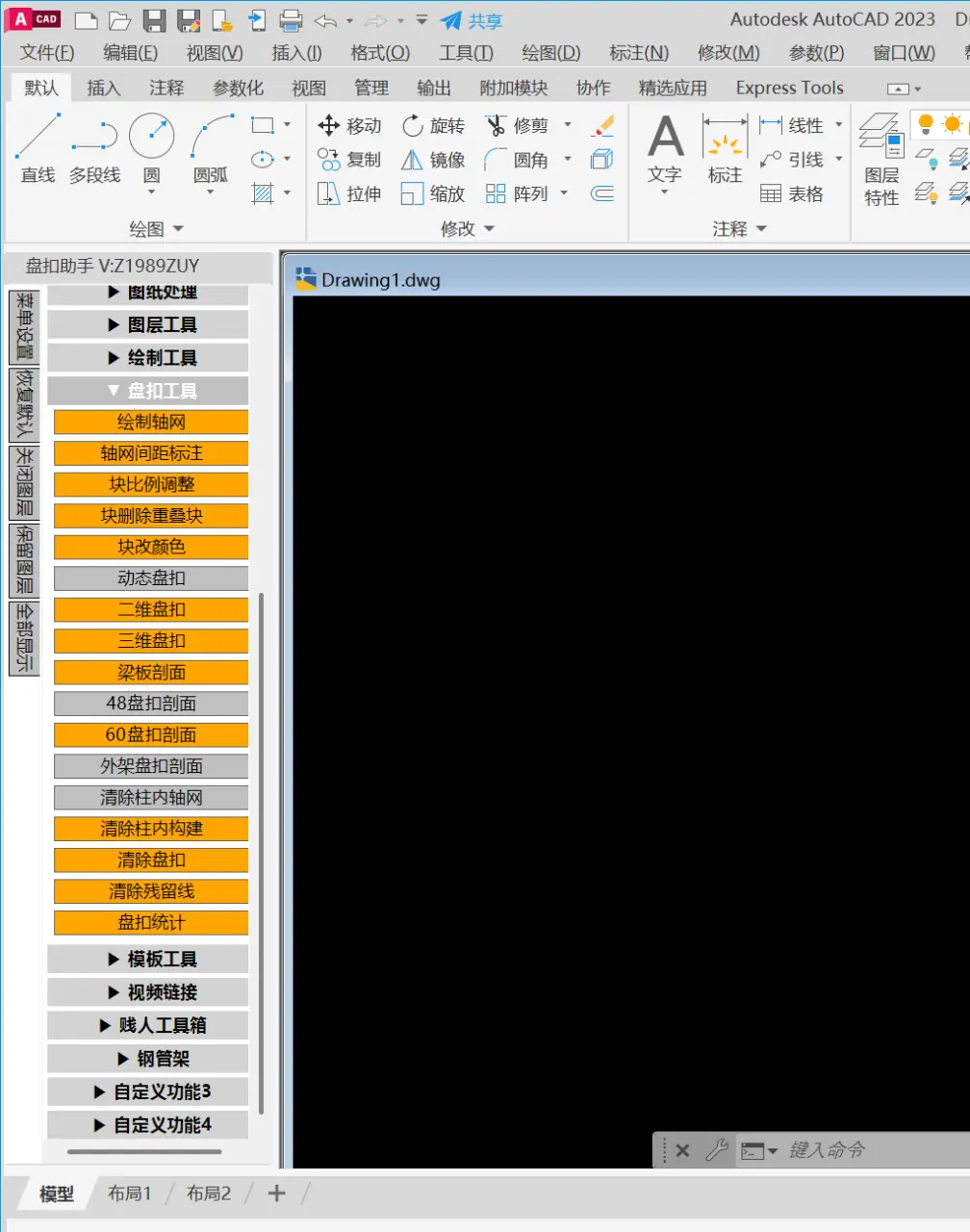Select Linear (线性) dimension tool
Screen dimensions: 970x1232
point(792,125)
